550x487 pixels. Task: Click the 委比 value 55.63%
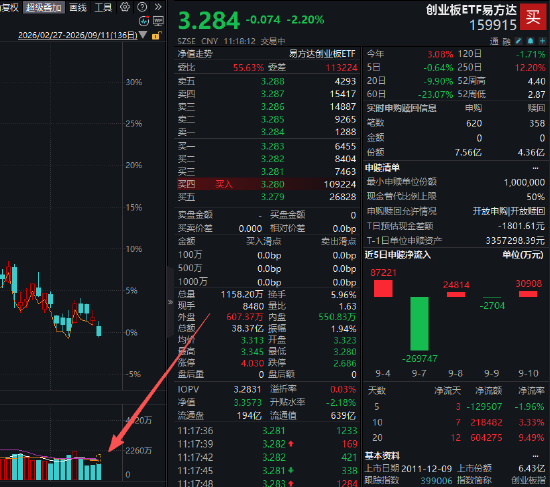pos(248,67)
